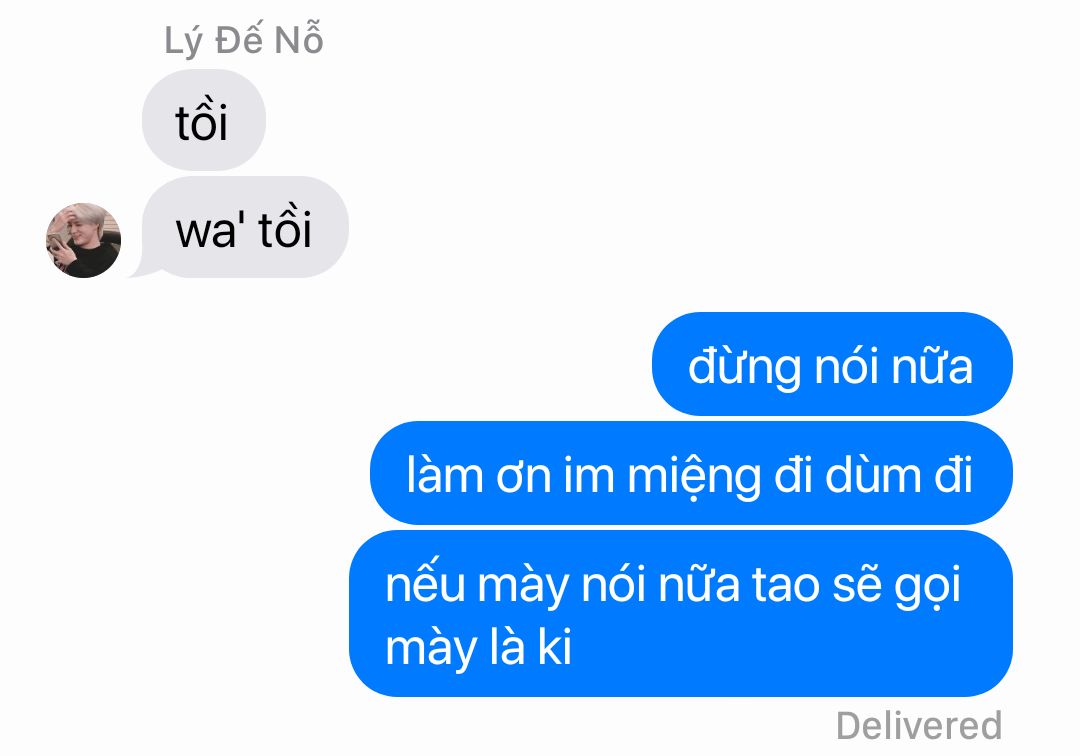
Task: Tap the "làm ơn im miệng đi dùm đi" bubble
Action: coord(692,473)
